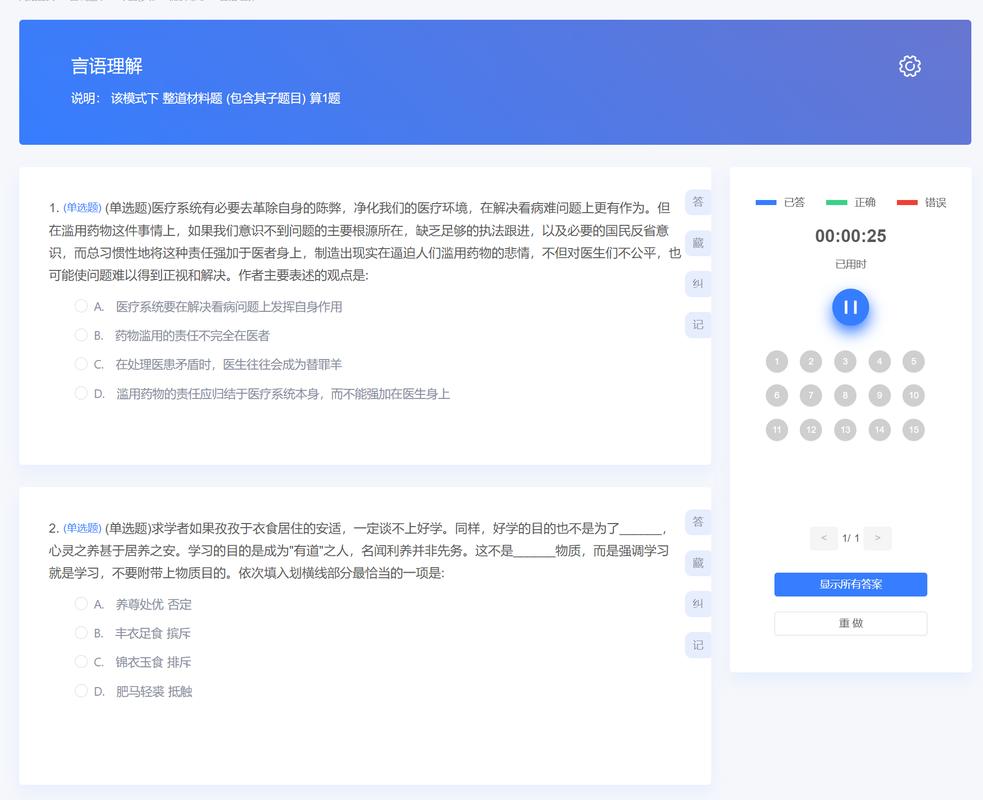This screenshot has width=983, height=800.
Task: Select option C about 替罪羊 in question 1
Action: (81, 364)
